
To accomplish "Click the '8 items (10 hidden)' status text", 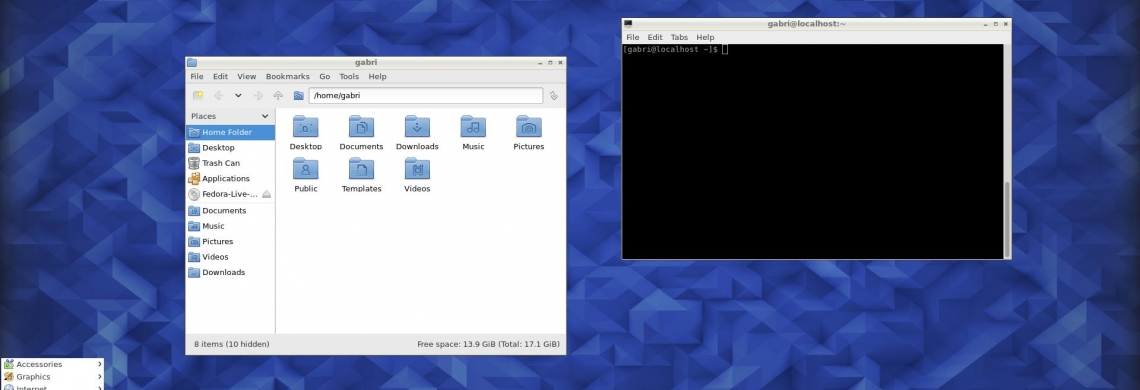I will point(231,344).
